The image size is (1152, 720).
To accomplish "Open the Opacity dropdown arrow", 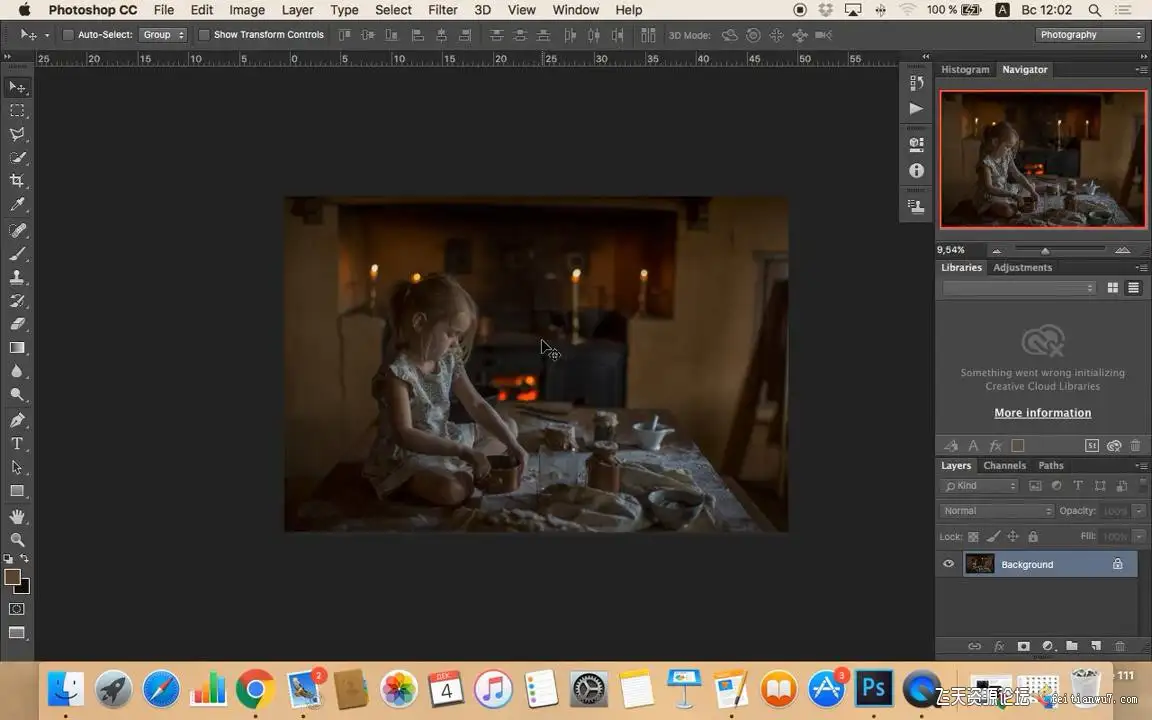I will tap(1139, 511).
